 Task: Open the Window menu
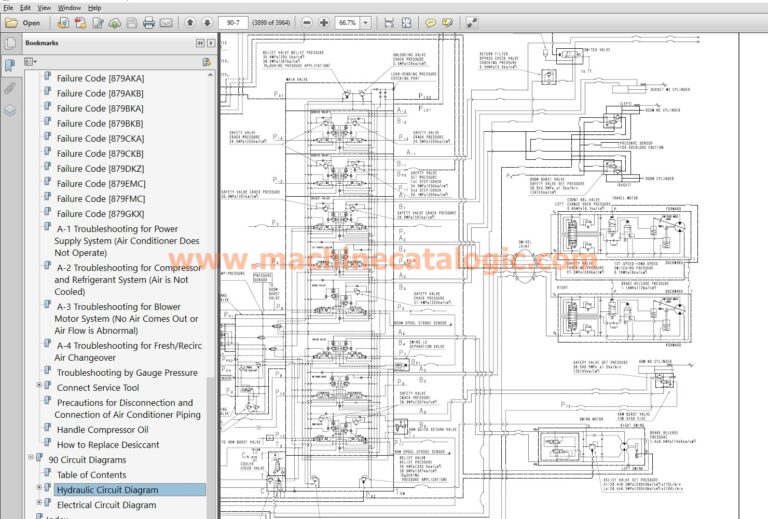70,8
